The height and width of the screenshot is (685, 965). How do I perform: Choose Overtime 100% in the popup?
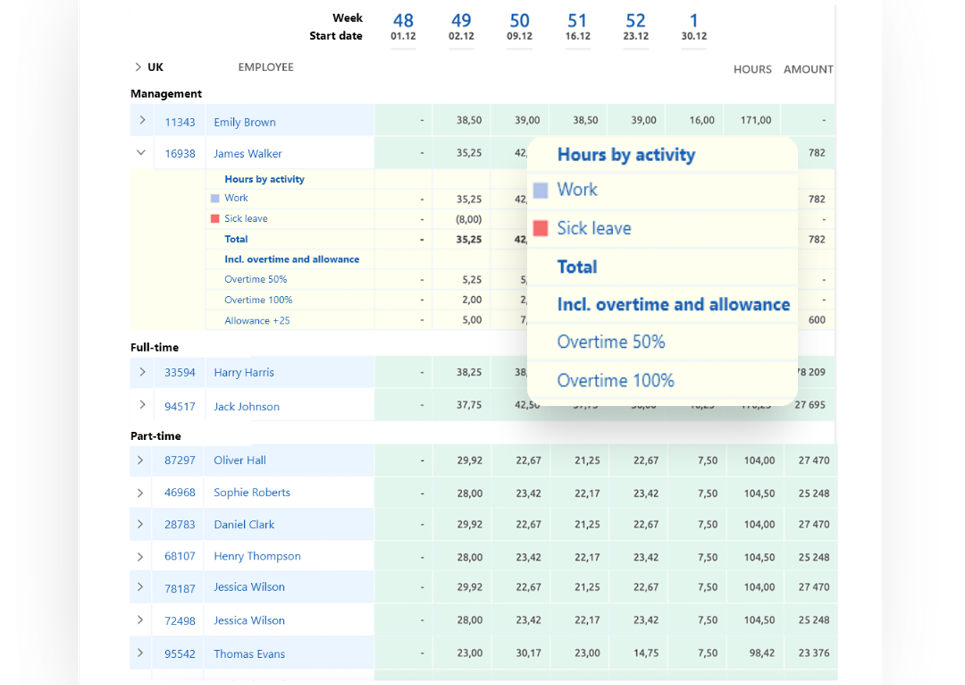point(615,380)
